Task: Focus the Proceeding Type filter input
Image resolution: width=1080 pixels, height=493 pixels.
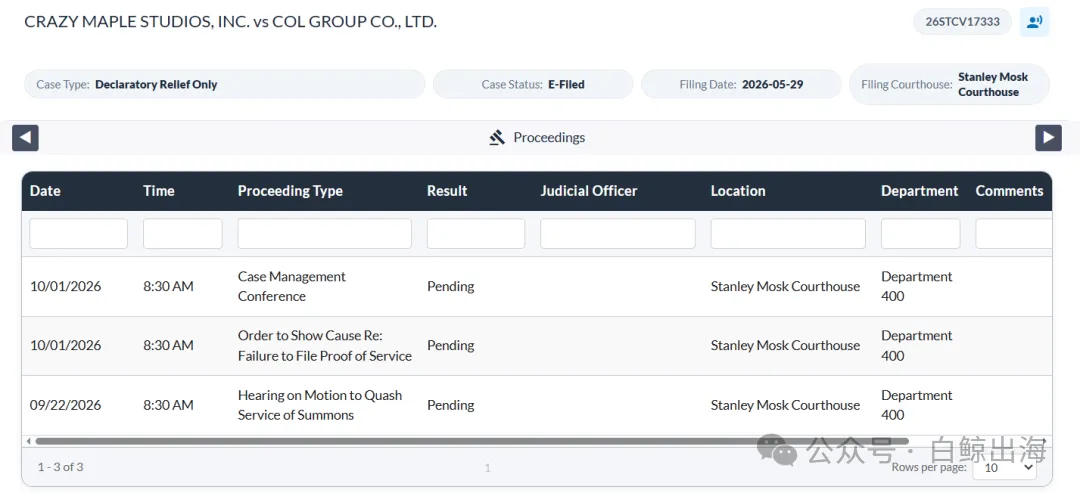Action: 324,233
